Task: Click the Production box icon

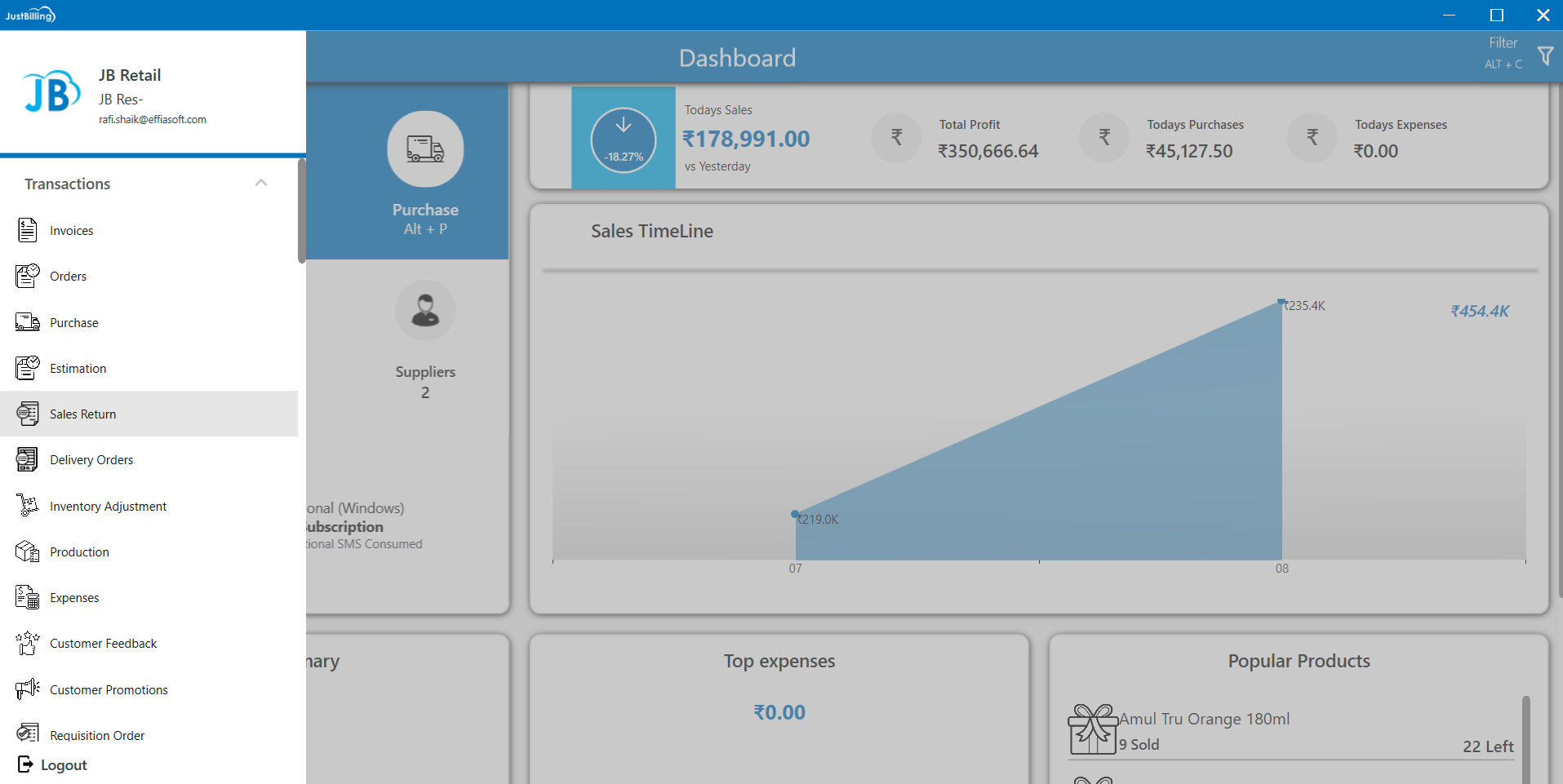Action: [x=27, y=552]
